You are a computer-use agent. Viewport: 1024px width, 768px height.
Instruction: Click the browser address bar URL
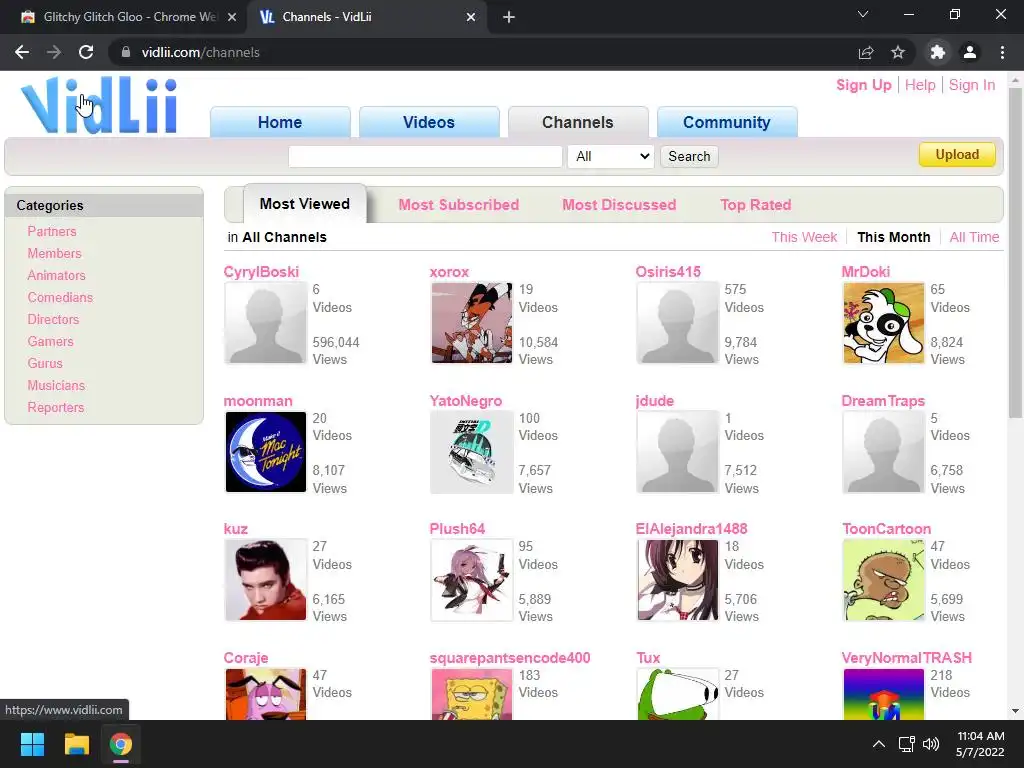pos(200,52)
